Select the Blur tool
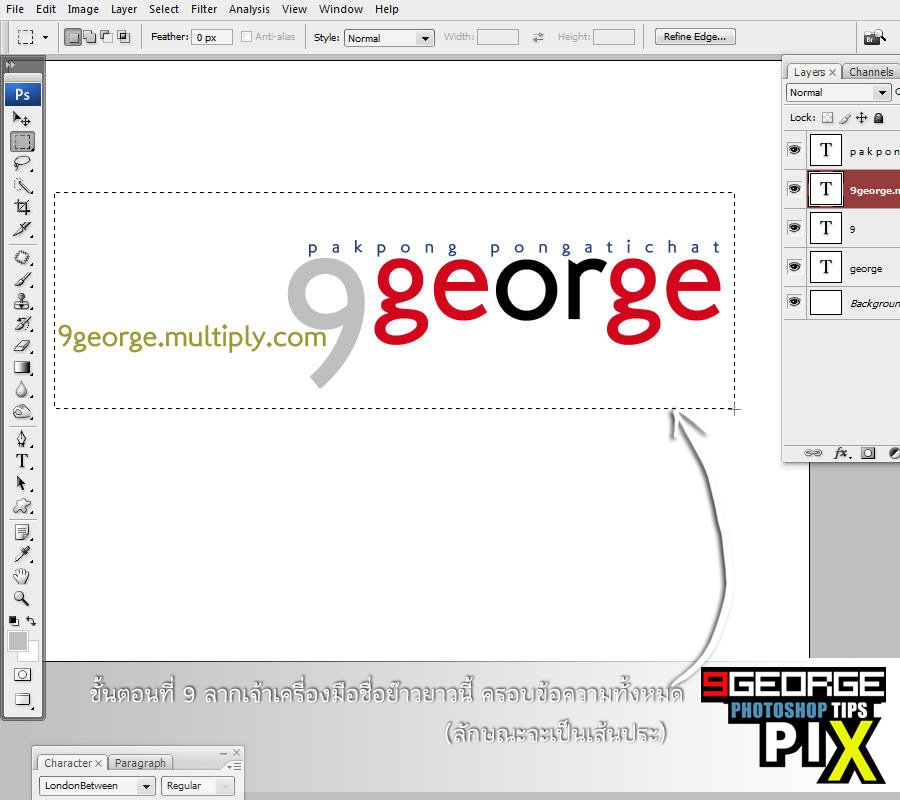 tap(22, 390)
